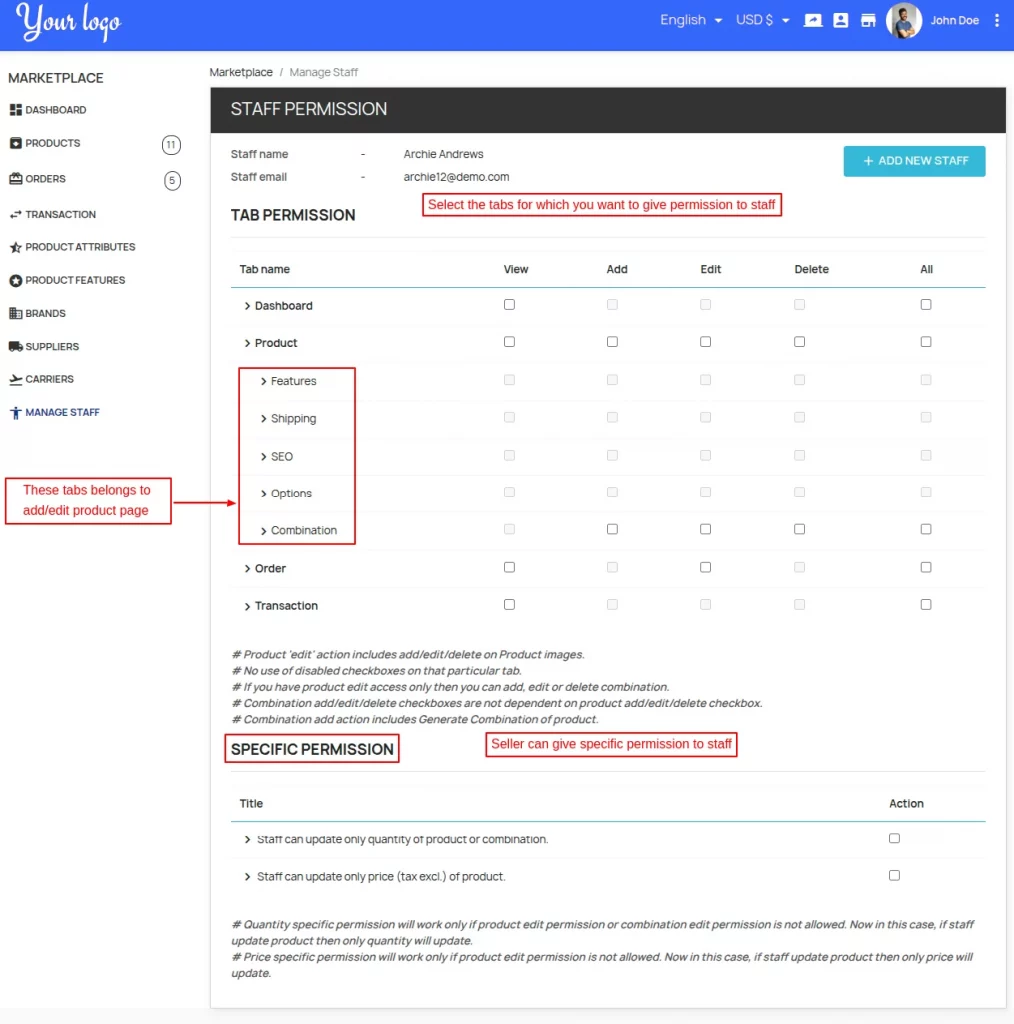Tick quantity-only update permission checkbox
Image resolution: width=1014 pixels, height=1024 pixels.
point(895,838)
